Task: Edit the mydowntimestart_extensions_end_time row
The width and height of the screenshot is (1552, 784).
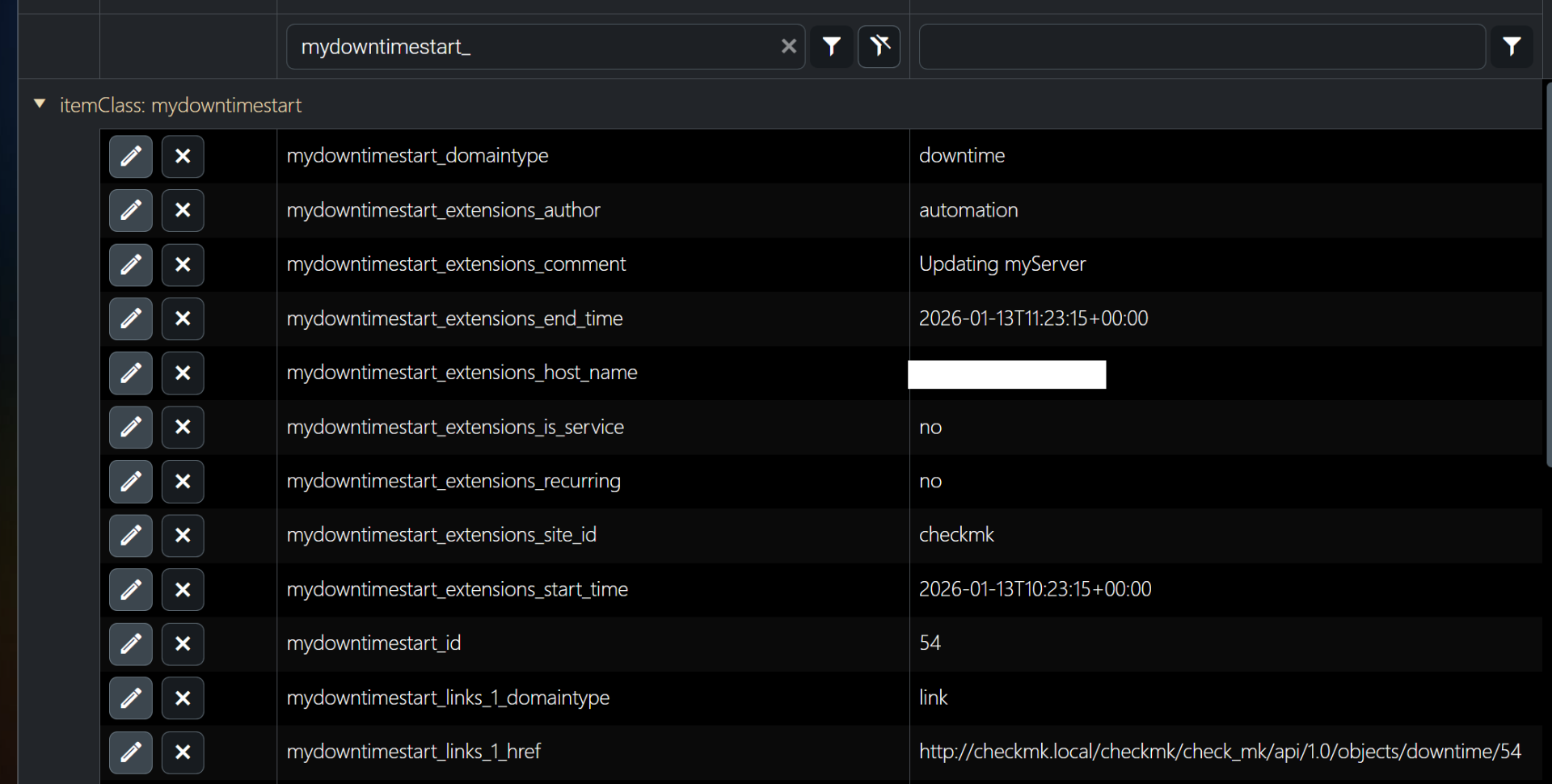Action: pos(131,318)
